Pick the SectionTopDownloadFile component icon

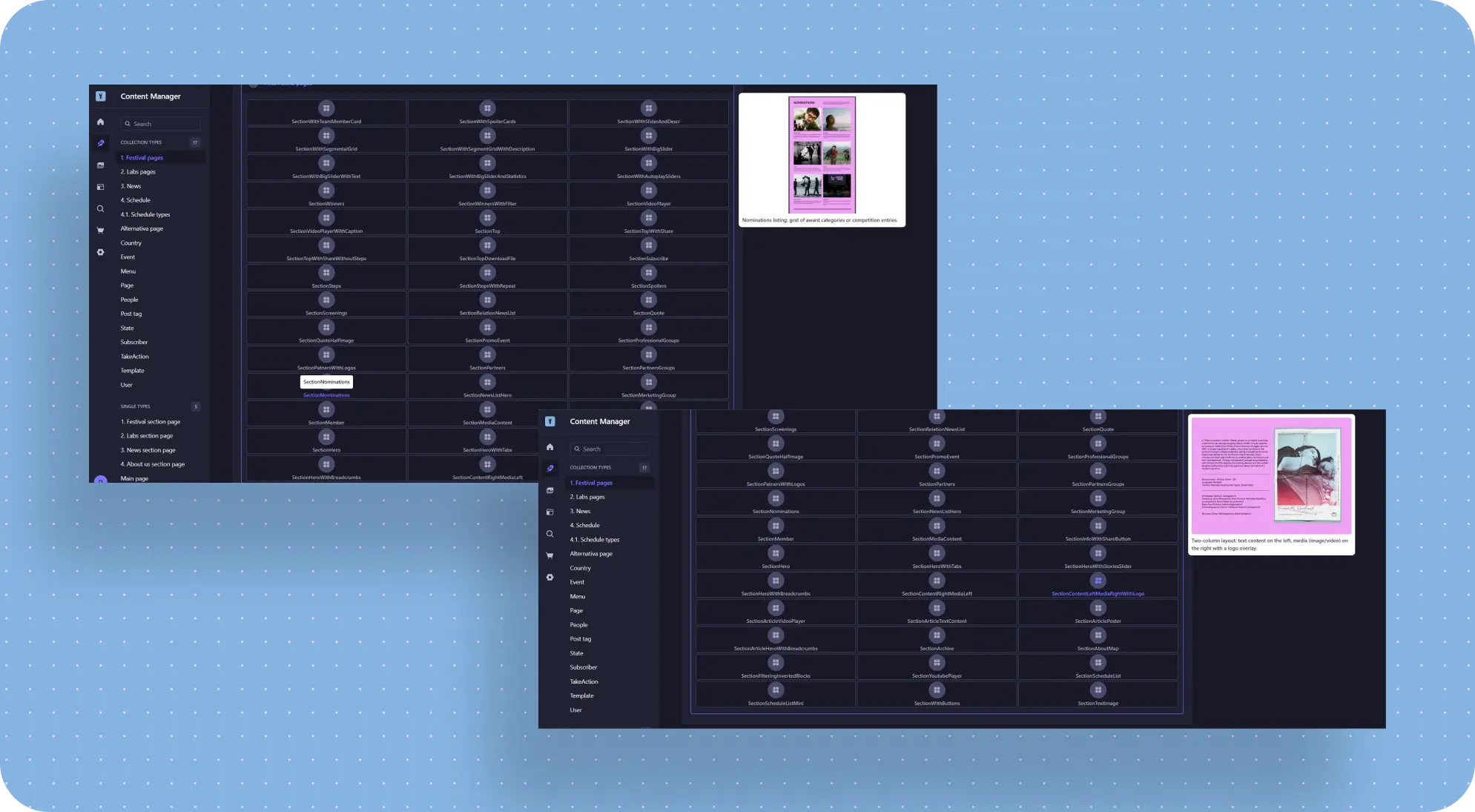(487, 245)
